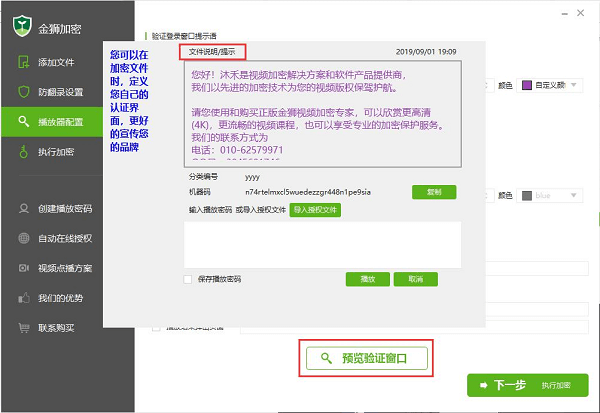
Task: Click the 创建播放密码 user icon
Action: 24,208
